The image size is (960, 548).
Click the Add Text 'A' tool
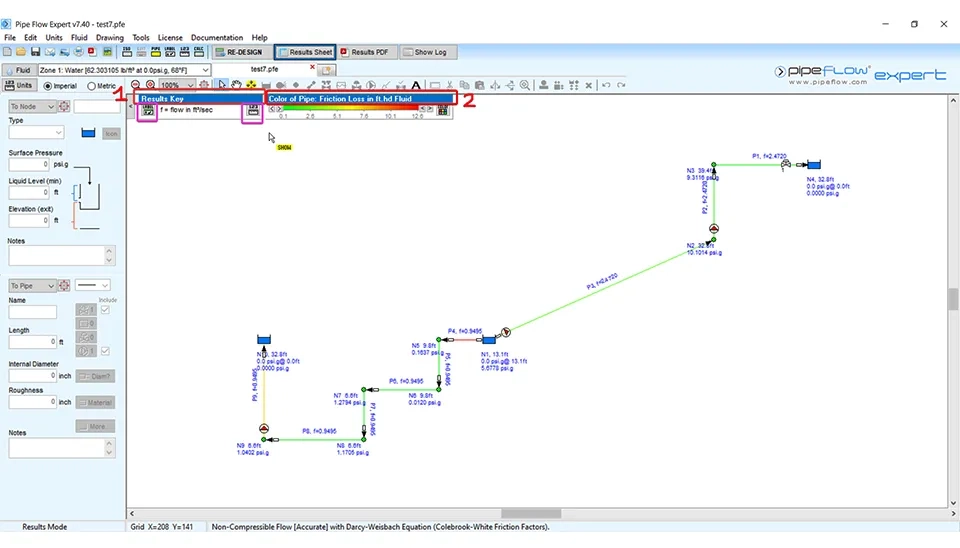click(x=417, y=86)
